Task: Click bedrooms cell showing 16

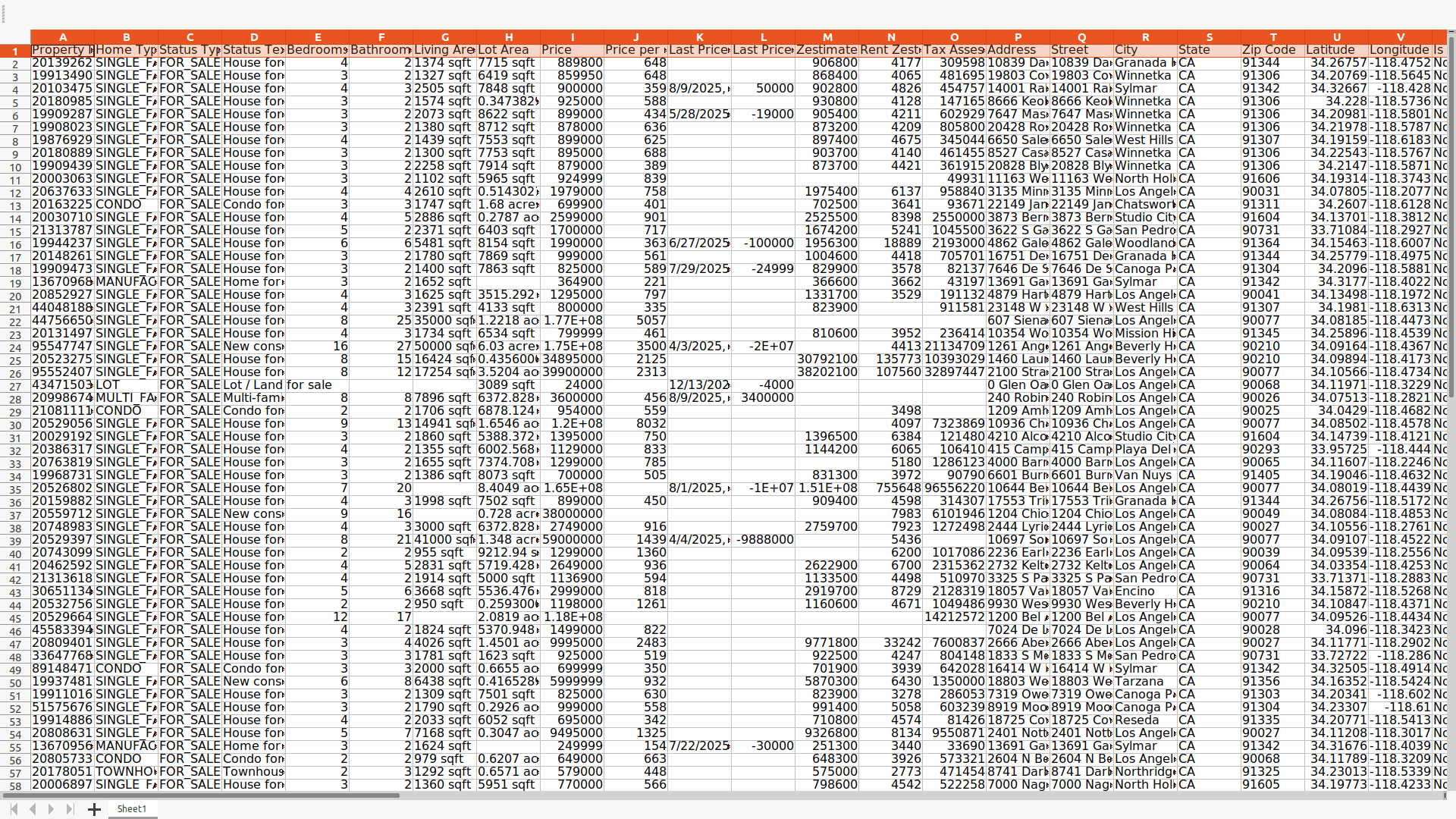Action: [x=318, y=347]
